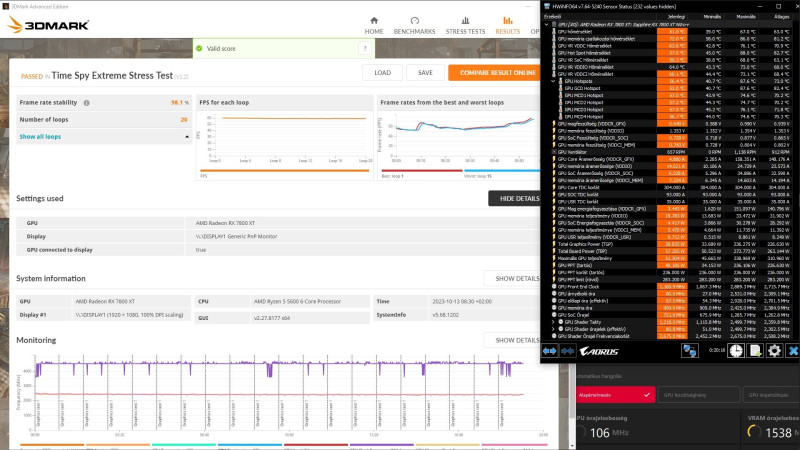Close sensors with the blue X icon

tap(793, 351)
